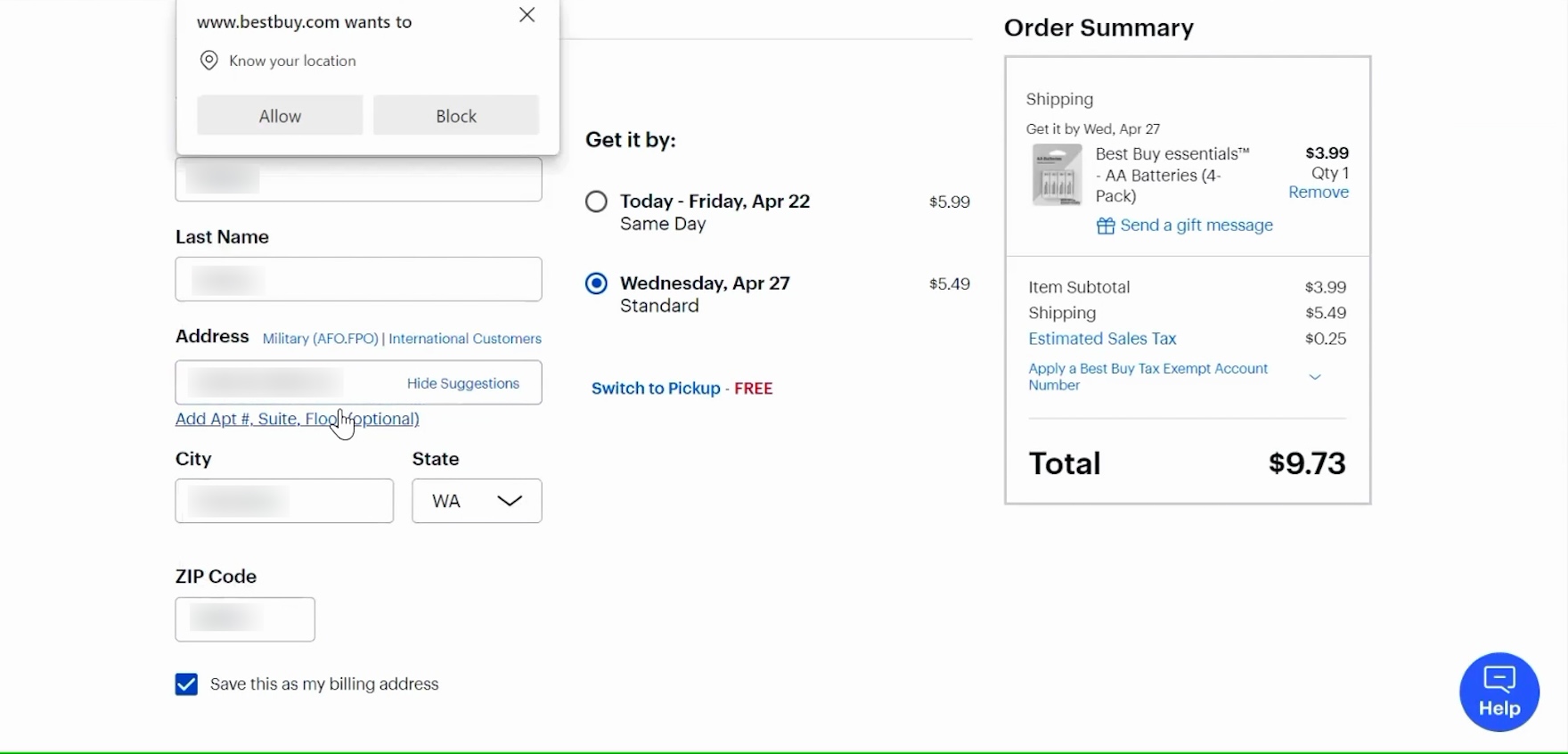The height and width of the screenshot is (754, 1568).
Task: Click Hide Suggestions in address field
Action: pos(462,383)
